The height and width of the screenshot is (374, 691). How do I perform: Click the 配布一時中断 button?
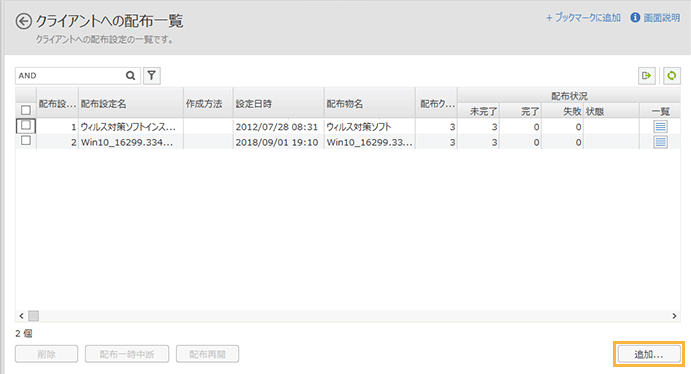pos(127,354)
